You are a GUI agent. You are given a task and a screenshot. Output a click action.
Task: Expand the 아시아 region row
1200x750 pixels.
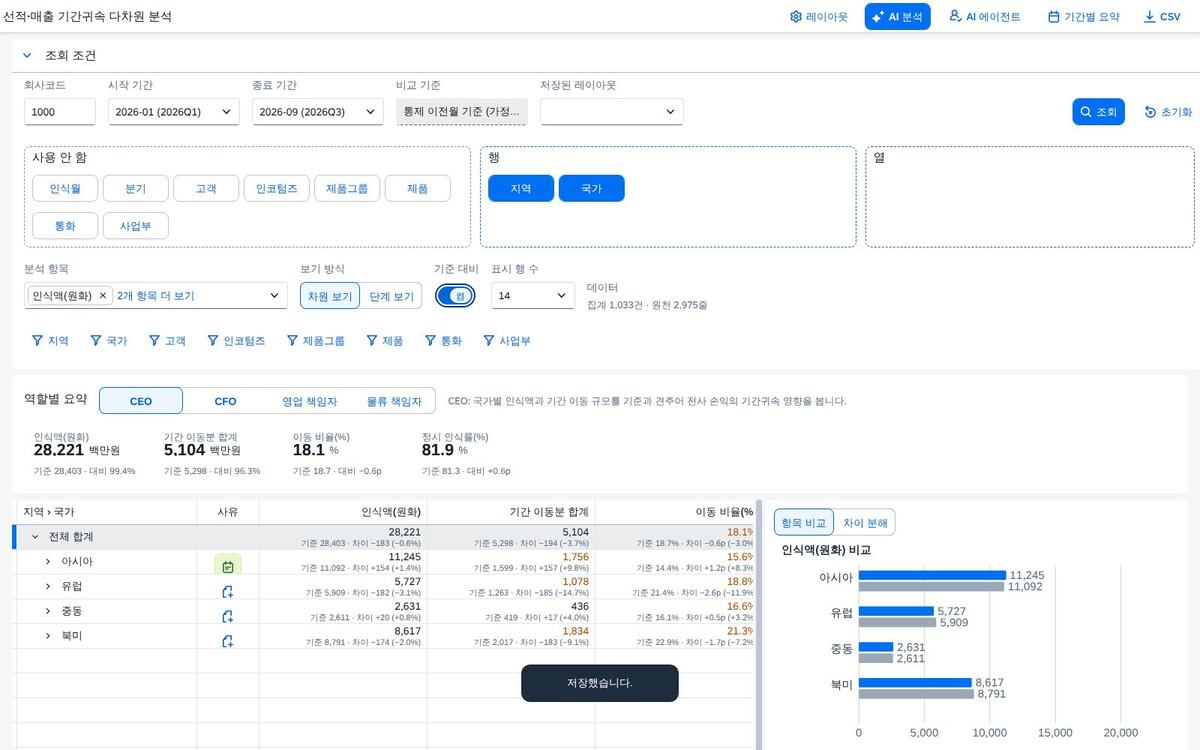[48, 561]
